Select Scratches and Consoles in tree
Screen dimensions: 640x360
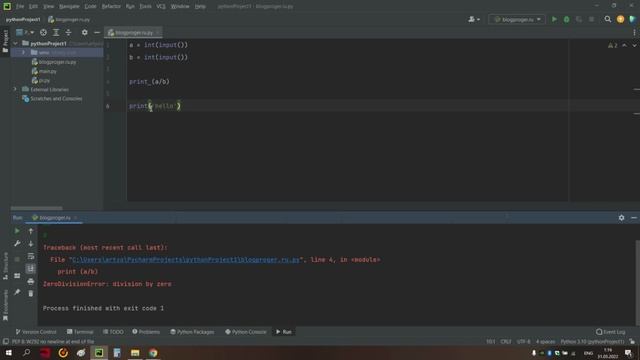pos(56,99)
